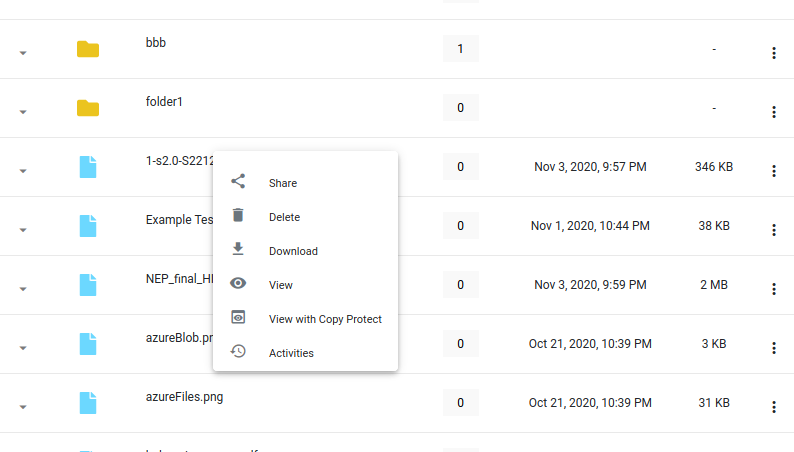Viewport: 794px width, 452px height.
Task: Open the bbb folder name link
Action: coord(155,43)
